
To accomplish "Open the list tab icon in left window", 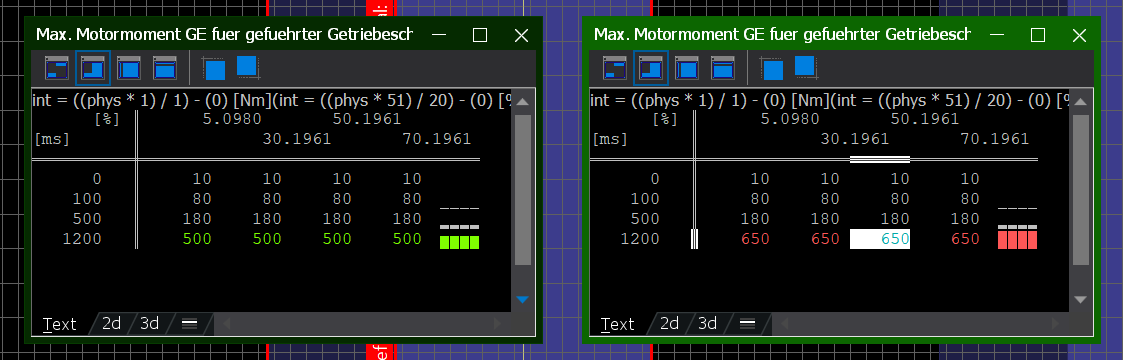I will pos(189,323).
